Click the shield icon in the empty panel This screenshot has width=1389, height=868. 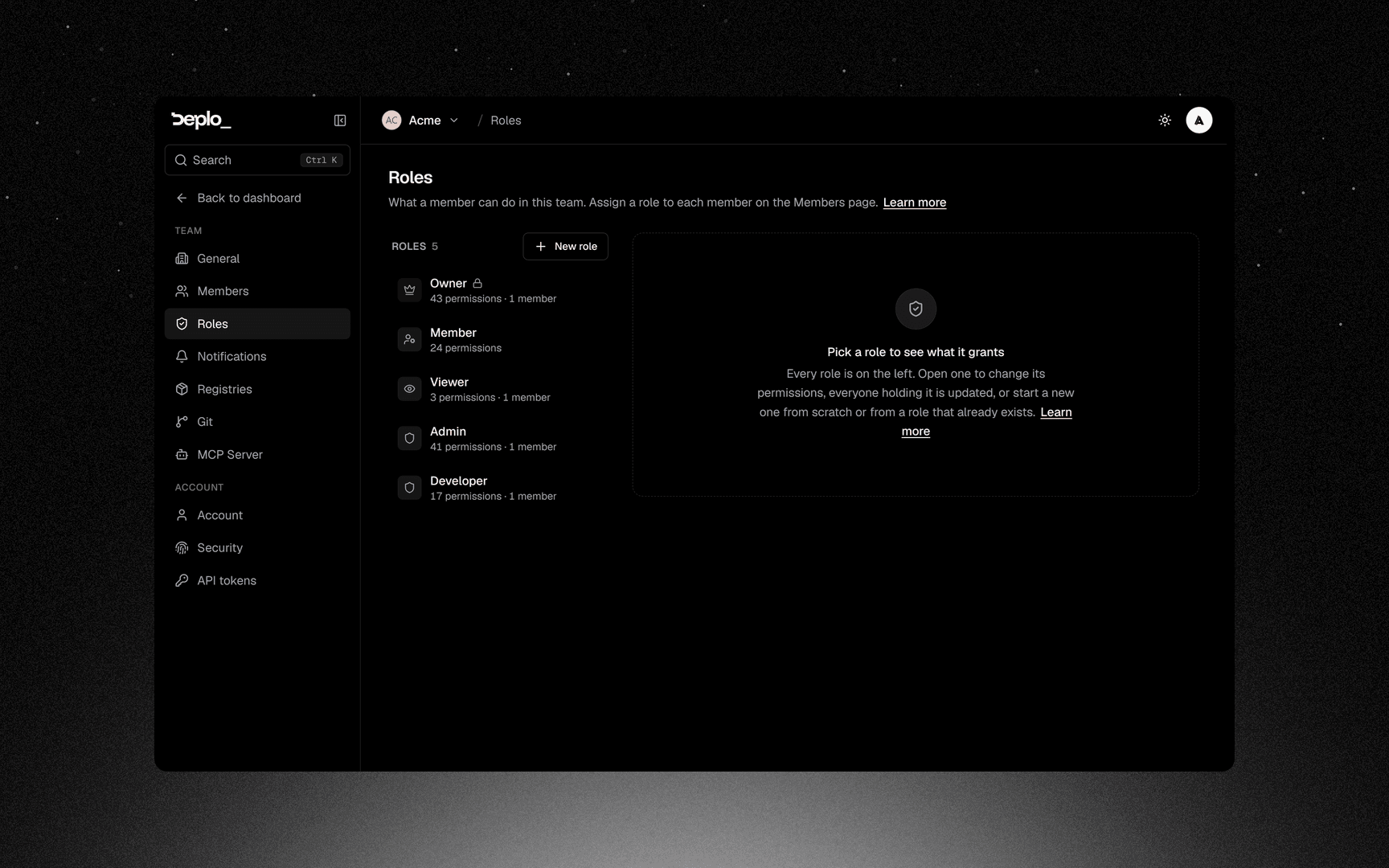pyautogui.click(x=916, y=309)
